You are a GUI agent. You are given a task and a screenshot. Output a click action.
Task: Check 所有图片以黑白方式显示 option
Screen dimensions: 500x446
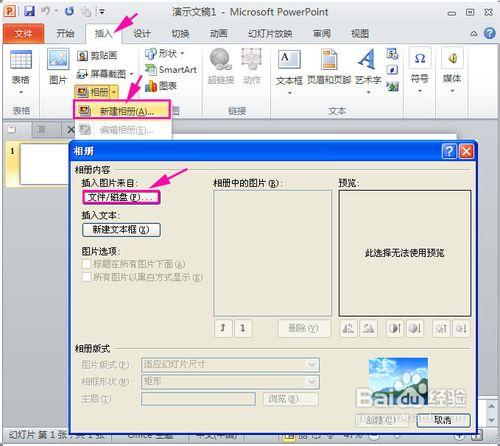point(87,277)
